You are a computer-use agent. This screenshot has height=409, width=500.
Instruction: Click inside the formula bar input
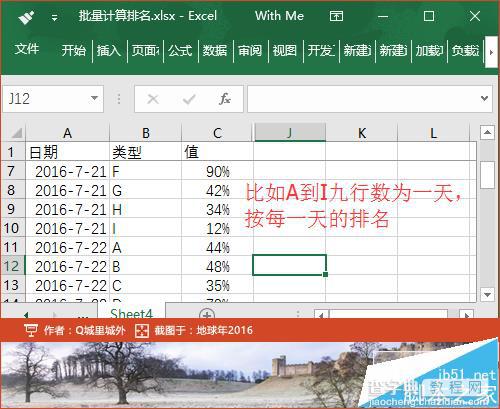363,99
